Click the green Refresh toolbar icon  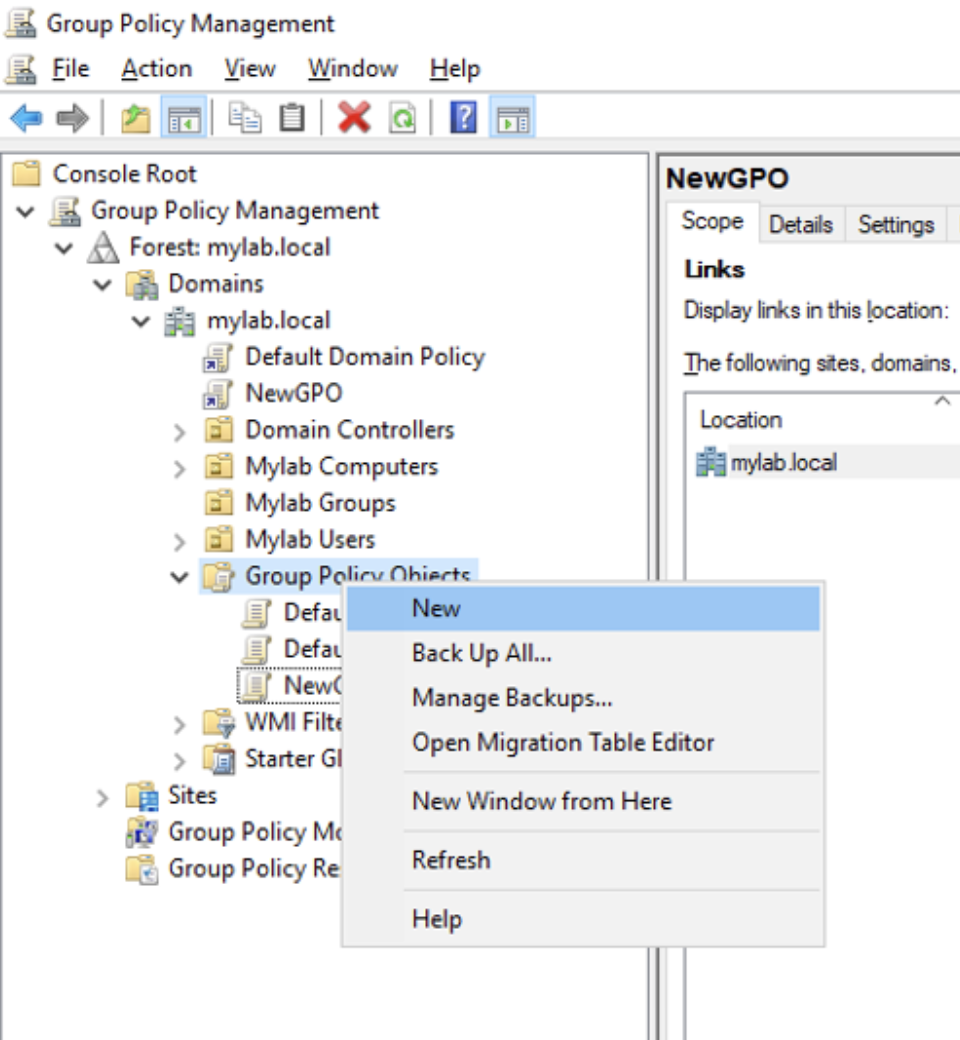[x=402, y=119]
